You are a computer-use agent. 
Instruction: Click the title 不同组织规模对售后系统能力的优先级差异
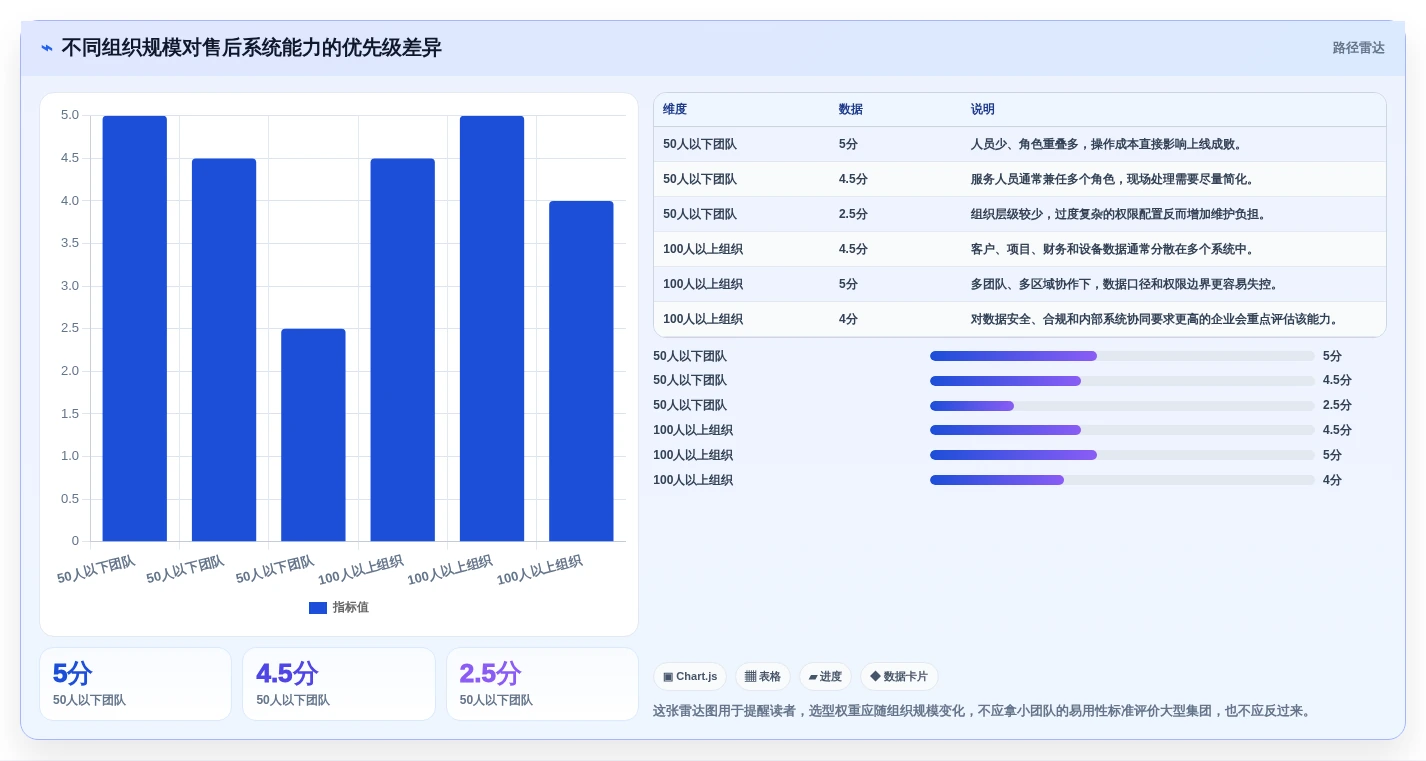point(251,48)
